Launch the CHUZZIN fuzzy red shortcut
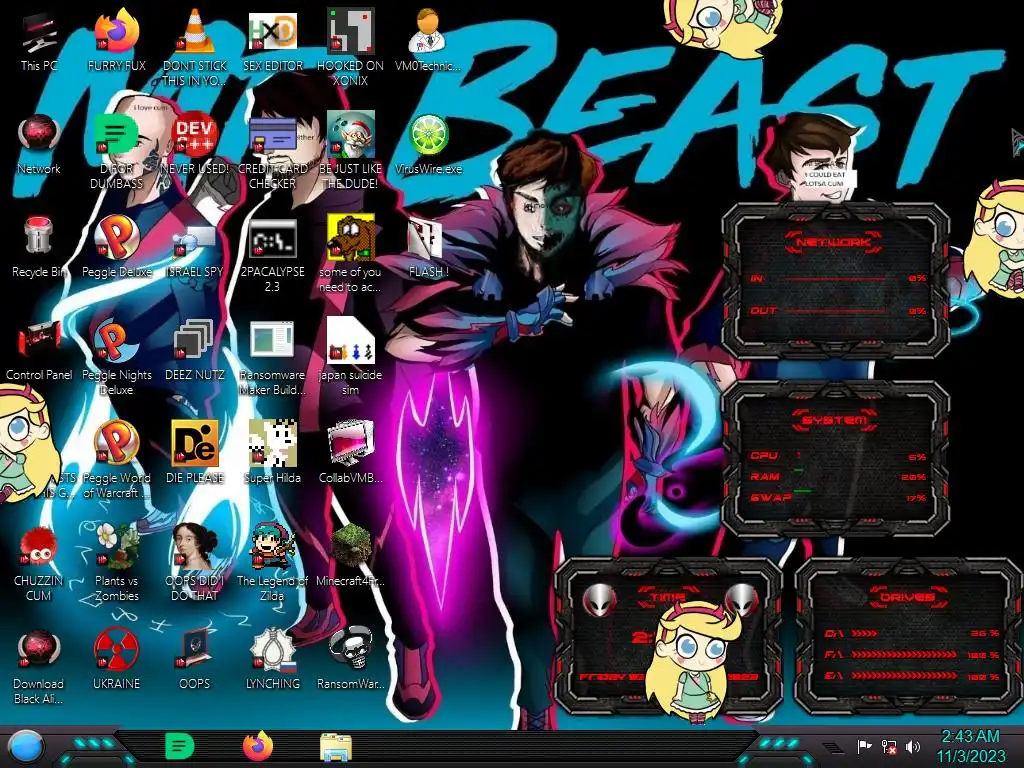1024x768 pixels. 39,563
